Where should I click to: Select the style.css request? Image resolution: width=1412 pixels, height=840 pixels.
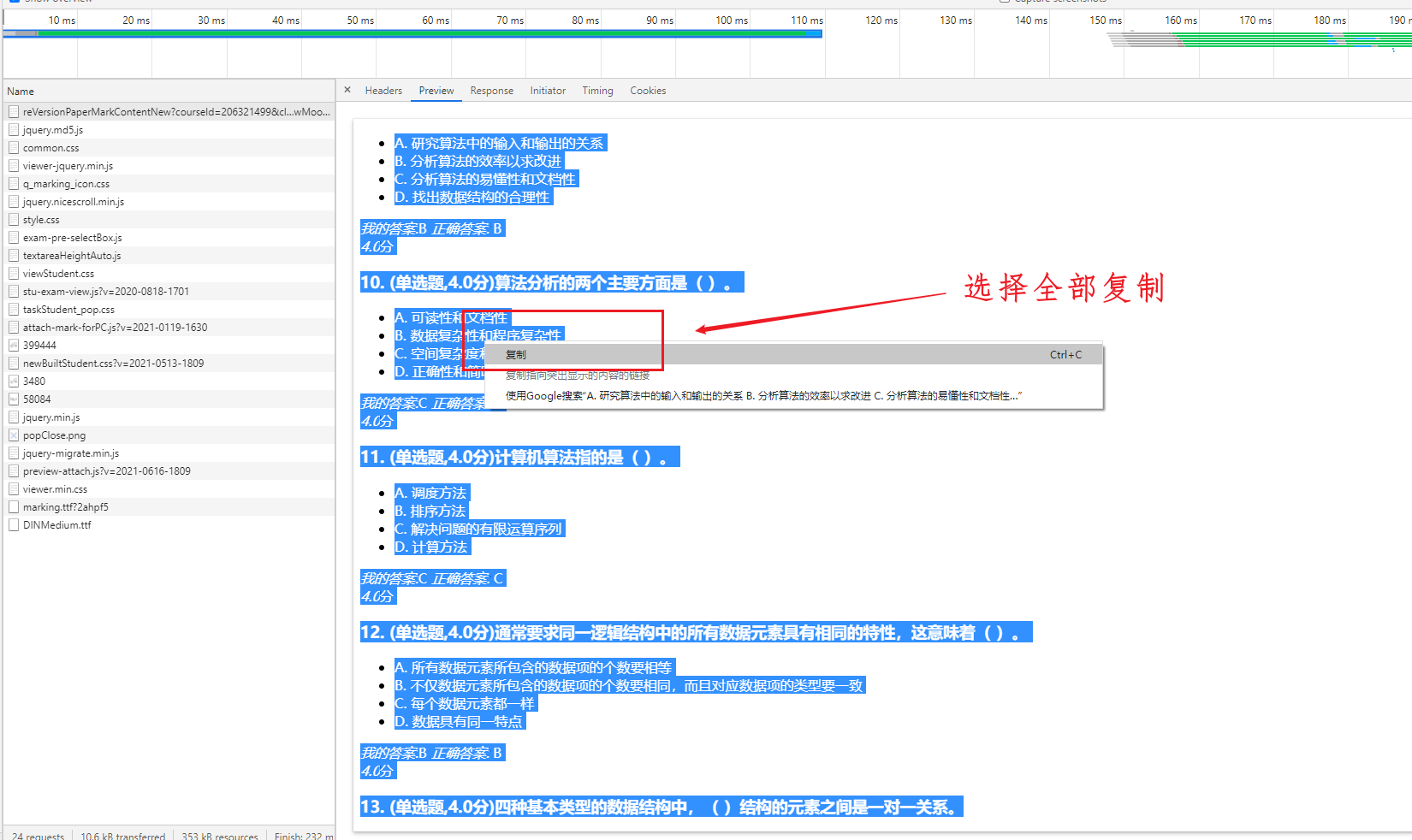pyautogui.click(x=169, y=220)
